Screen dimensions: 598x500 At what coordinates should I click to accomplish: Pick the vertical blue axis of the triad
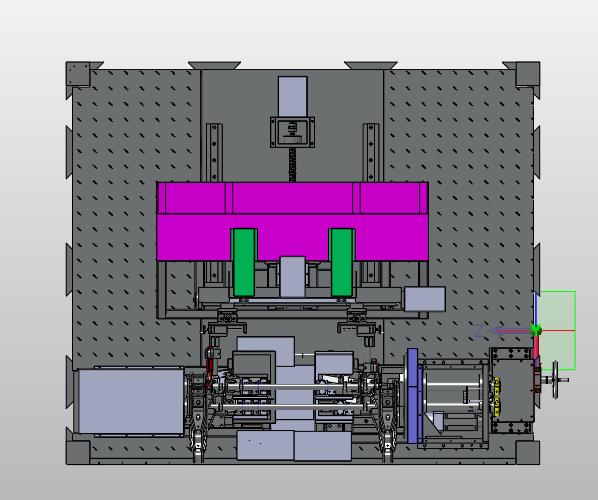tap(536, 309)
